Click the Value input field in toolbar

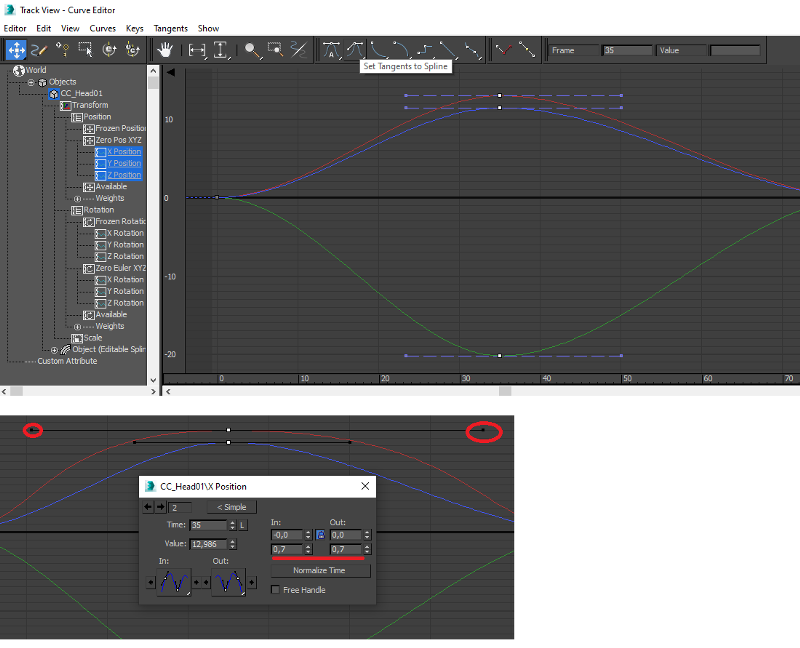pyautogui.click(x=735, y=51)
